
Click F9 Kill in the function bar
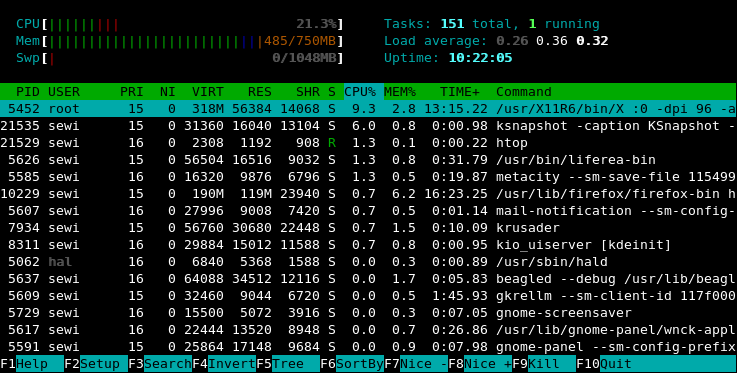click(544, 364)
